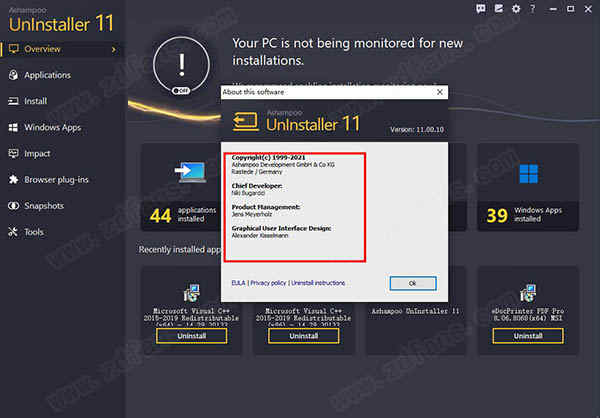Close the About this software dialog
This screenshot has width=600, height=418.
point(440,92)
